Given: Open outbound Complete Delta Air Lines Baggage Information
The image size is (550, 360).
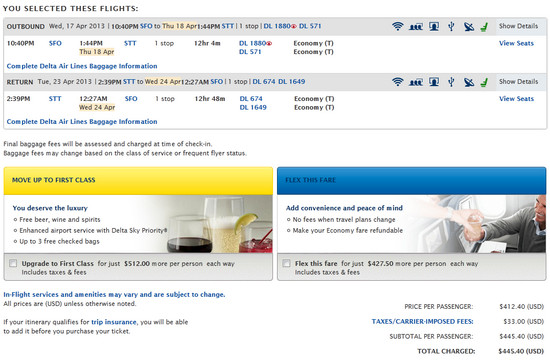Looking at the screenshot, I should click(82, 66).
